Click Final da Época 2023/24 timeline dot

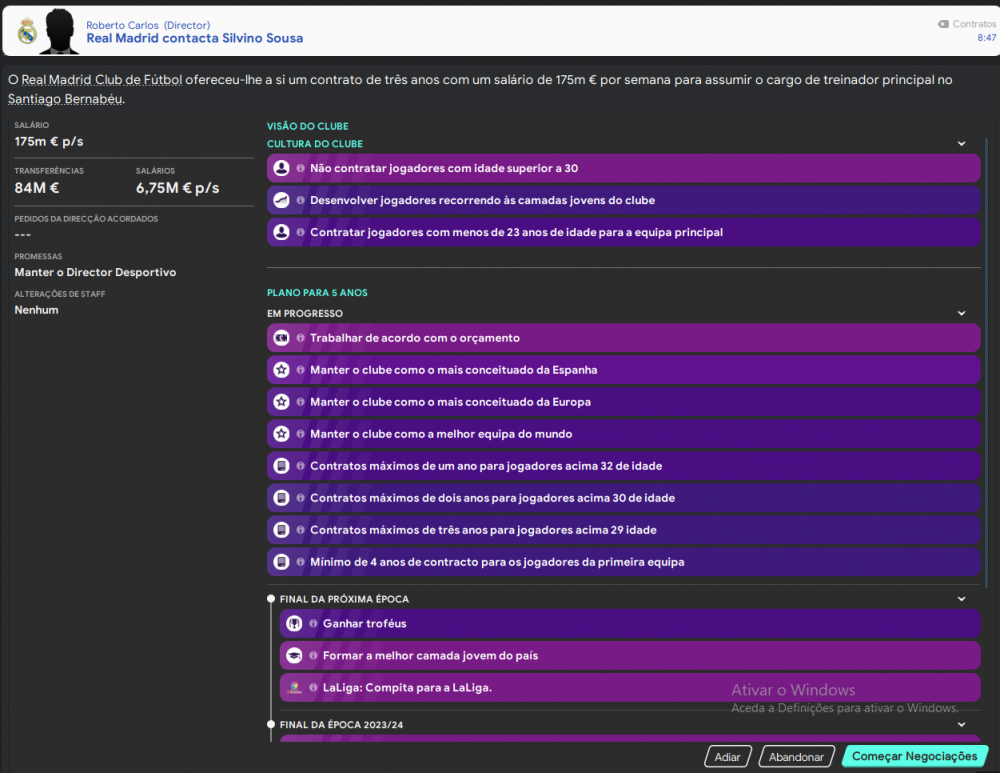tap(271, 725)
